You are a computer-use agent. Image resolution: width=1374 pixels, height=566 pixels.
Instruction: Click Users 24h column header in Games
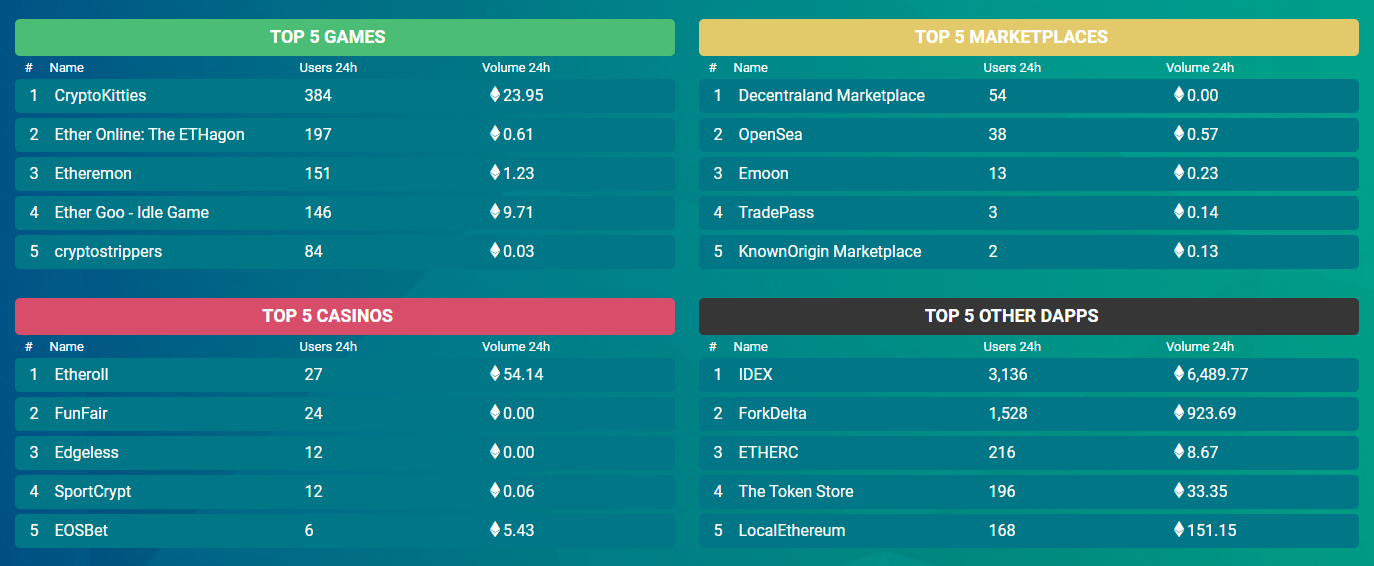pos(328,68)
